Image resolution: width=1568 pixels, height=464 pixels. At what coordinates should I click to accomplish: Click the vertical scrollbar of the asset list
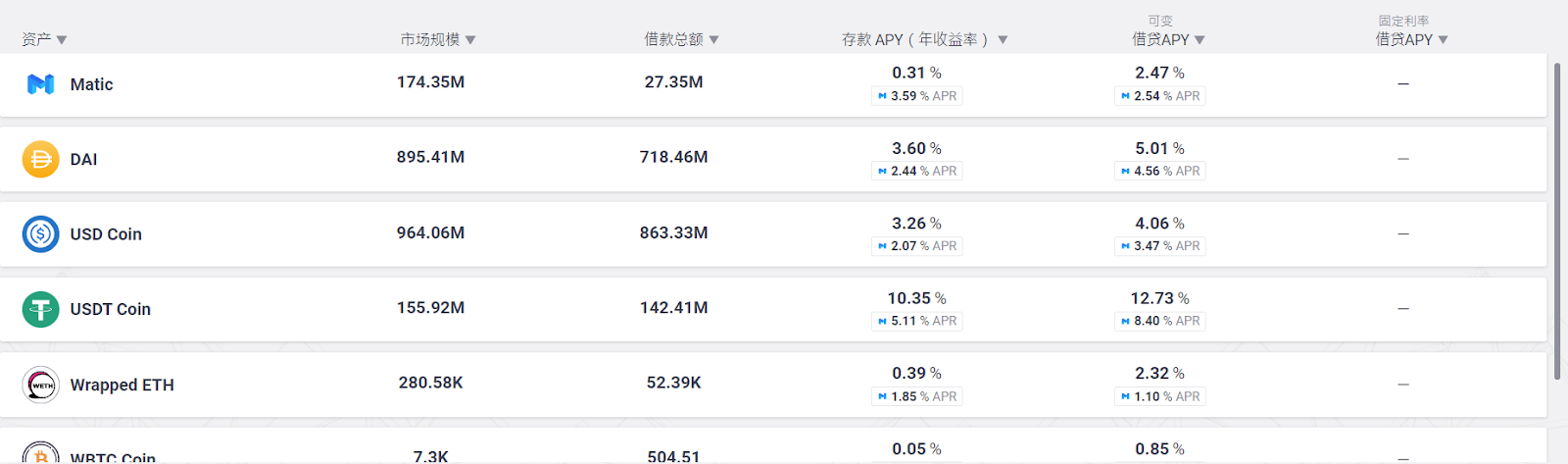[1557, 221]
